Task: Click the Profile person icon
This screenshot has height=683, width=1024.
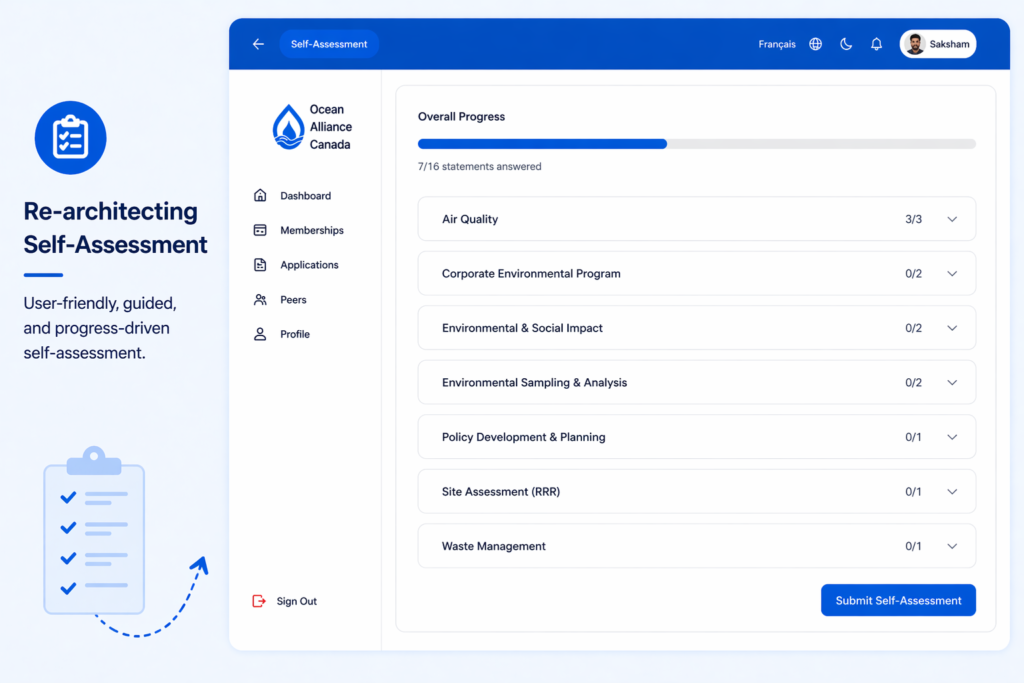Action: (260, 334)
